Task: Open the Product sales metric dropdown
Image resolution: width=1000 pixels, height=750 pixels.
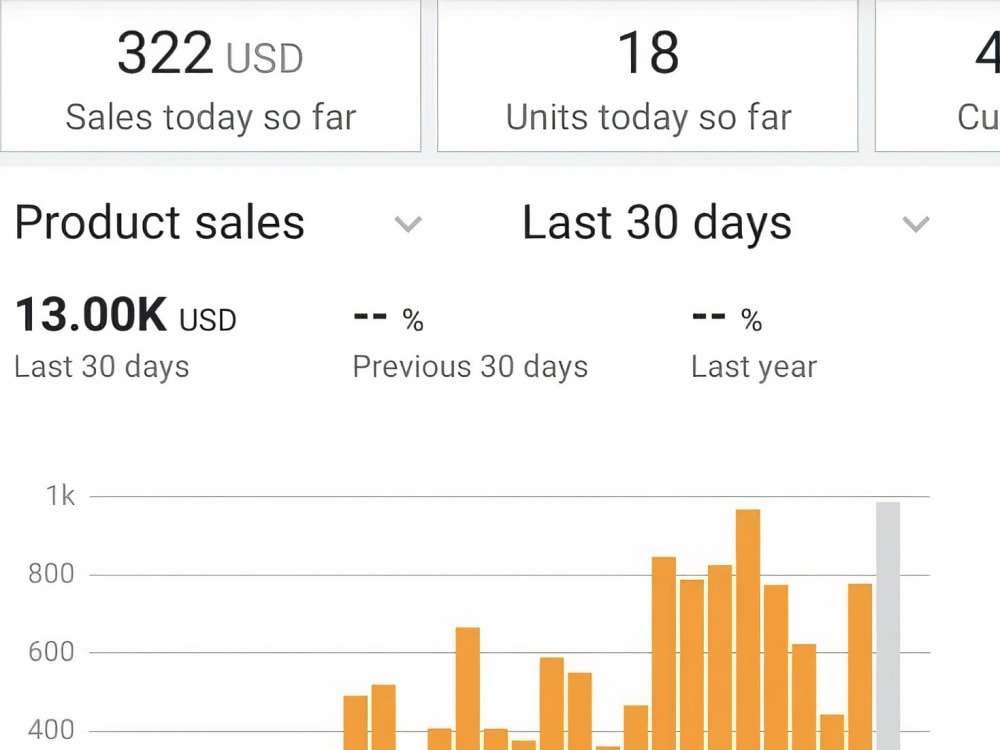Action: pos(218,223)
